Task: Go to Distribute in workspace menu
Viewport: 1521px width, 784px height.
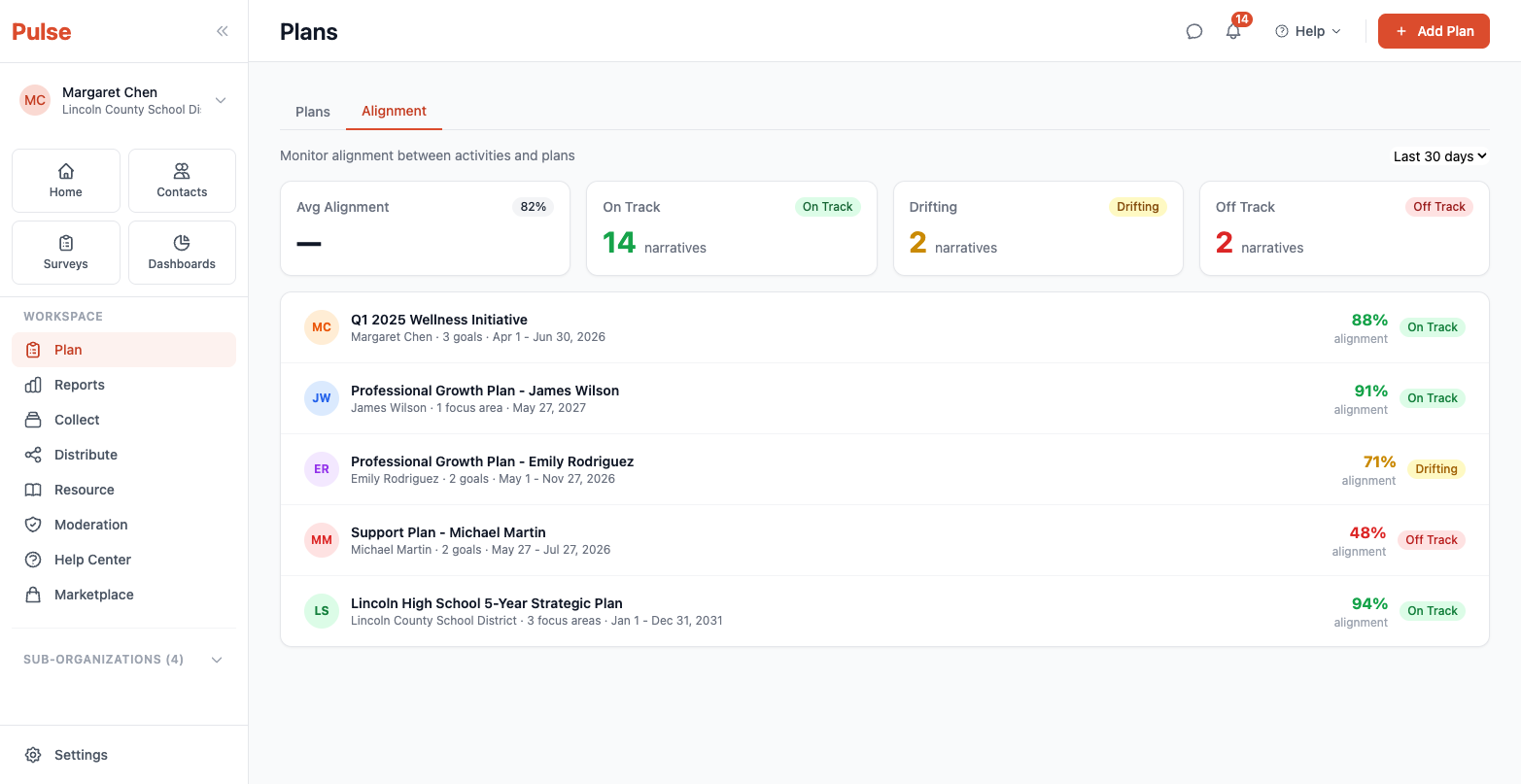Action: point(123,455)
